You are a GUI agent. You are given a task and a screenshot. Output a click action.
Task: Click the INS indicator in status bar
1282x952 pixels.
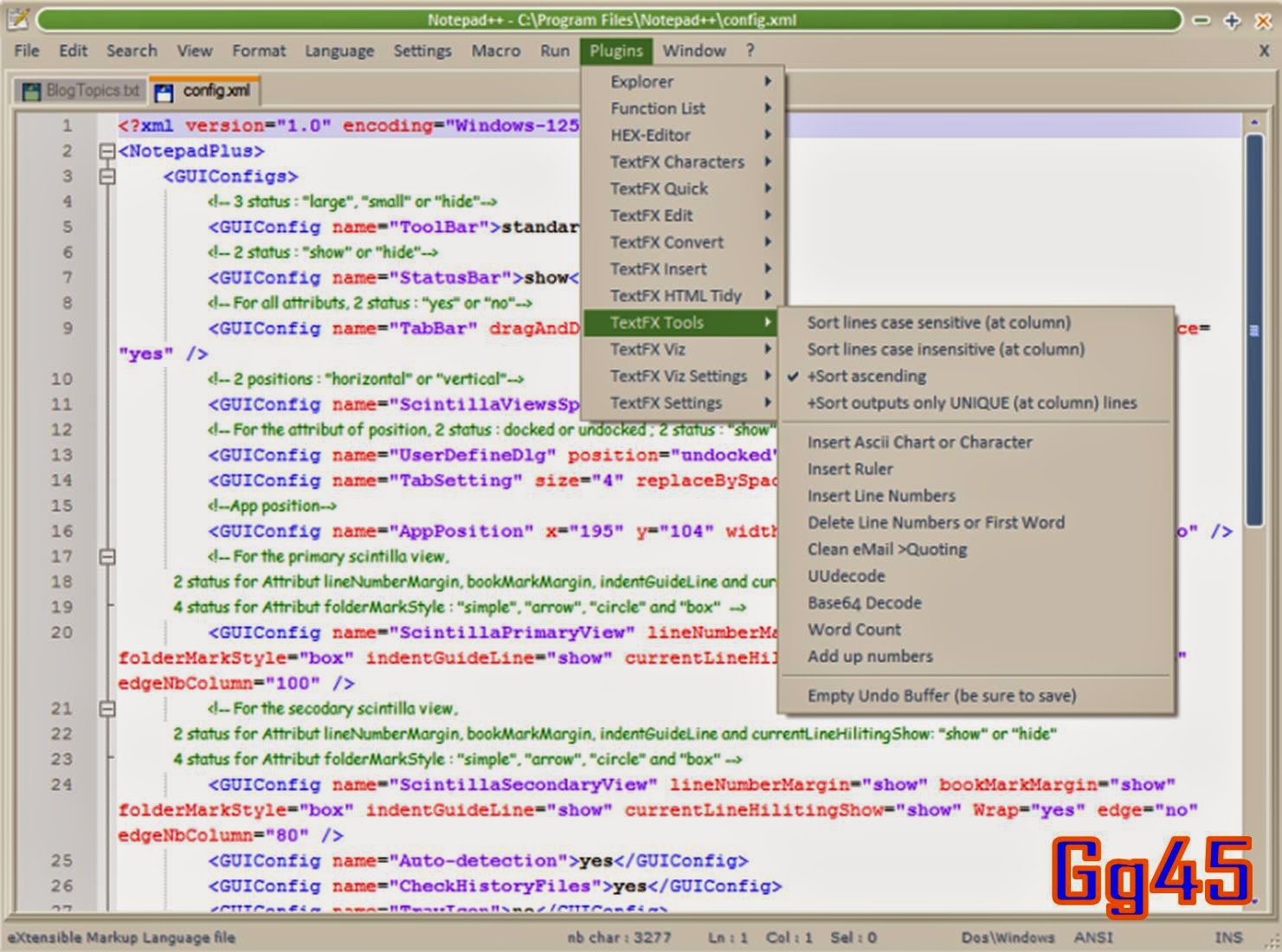1228,937
